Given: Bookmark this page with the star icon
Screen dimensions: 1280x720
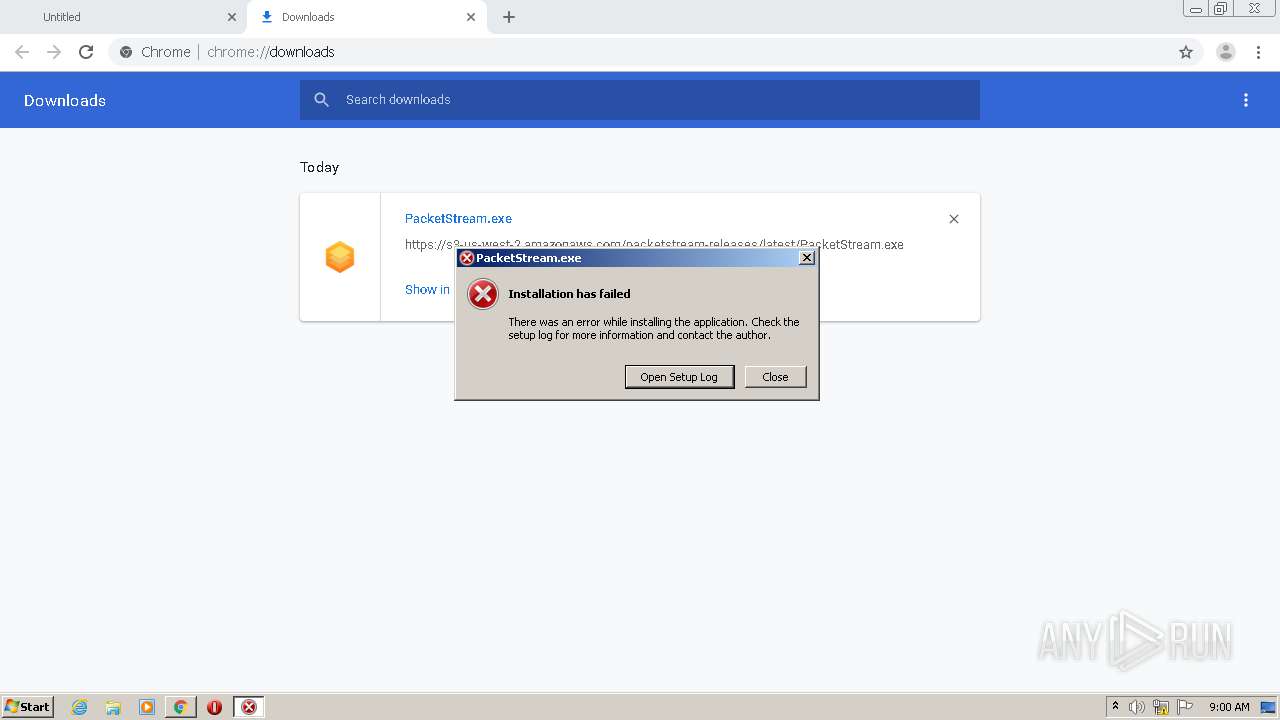Looking at the screenshot, I should click(x=1186, y=52).
